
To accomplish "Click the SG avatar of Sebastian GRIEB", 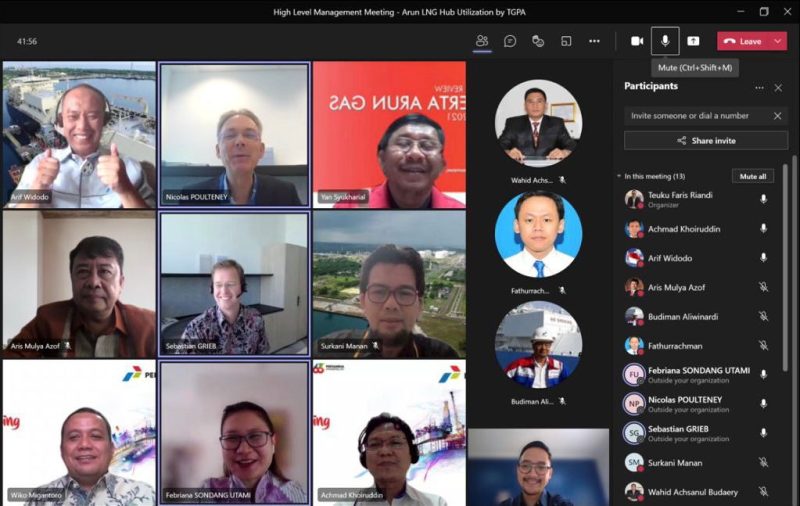I will click(x=634, y=433).
